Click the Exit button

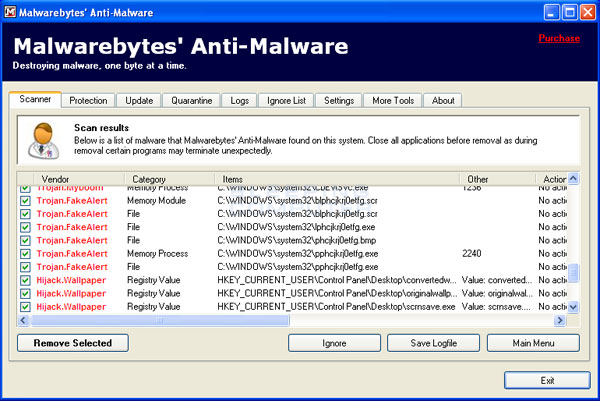pyautogui.click(x=547, y=380)
